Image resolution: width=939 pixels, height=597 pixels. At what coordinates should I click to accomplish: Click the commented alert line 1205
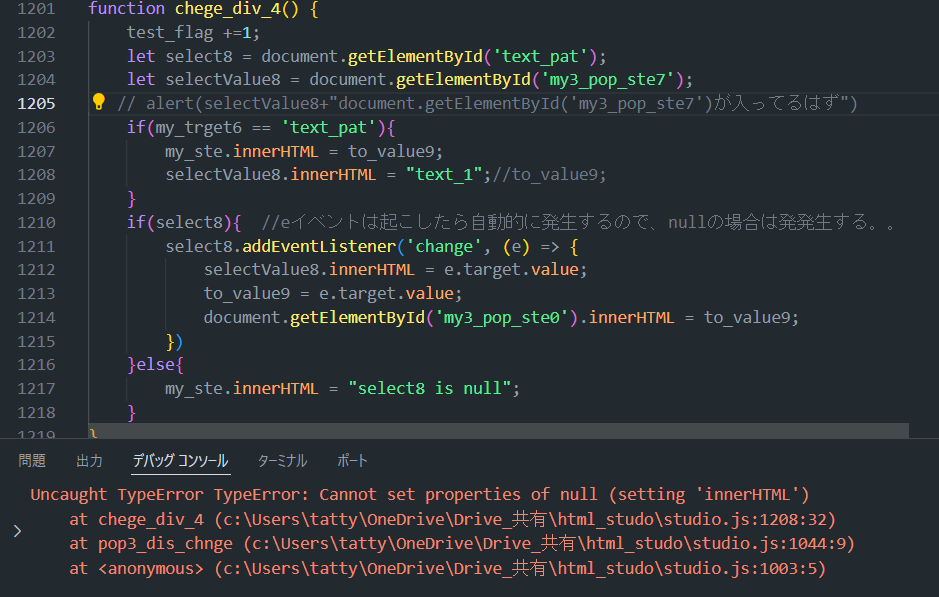[487, 104]
